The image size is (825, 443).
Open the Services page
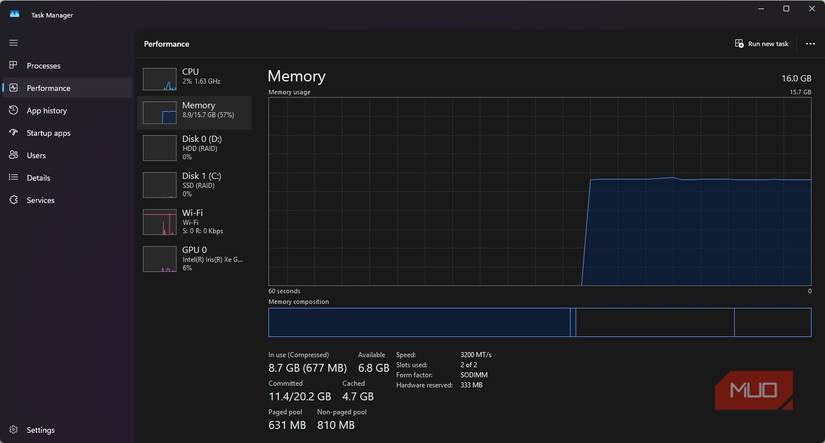pos(41,200)
